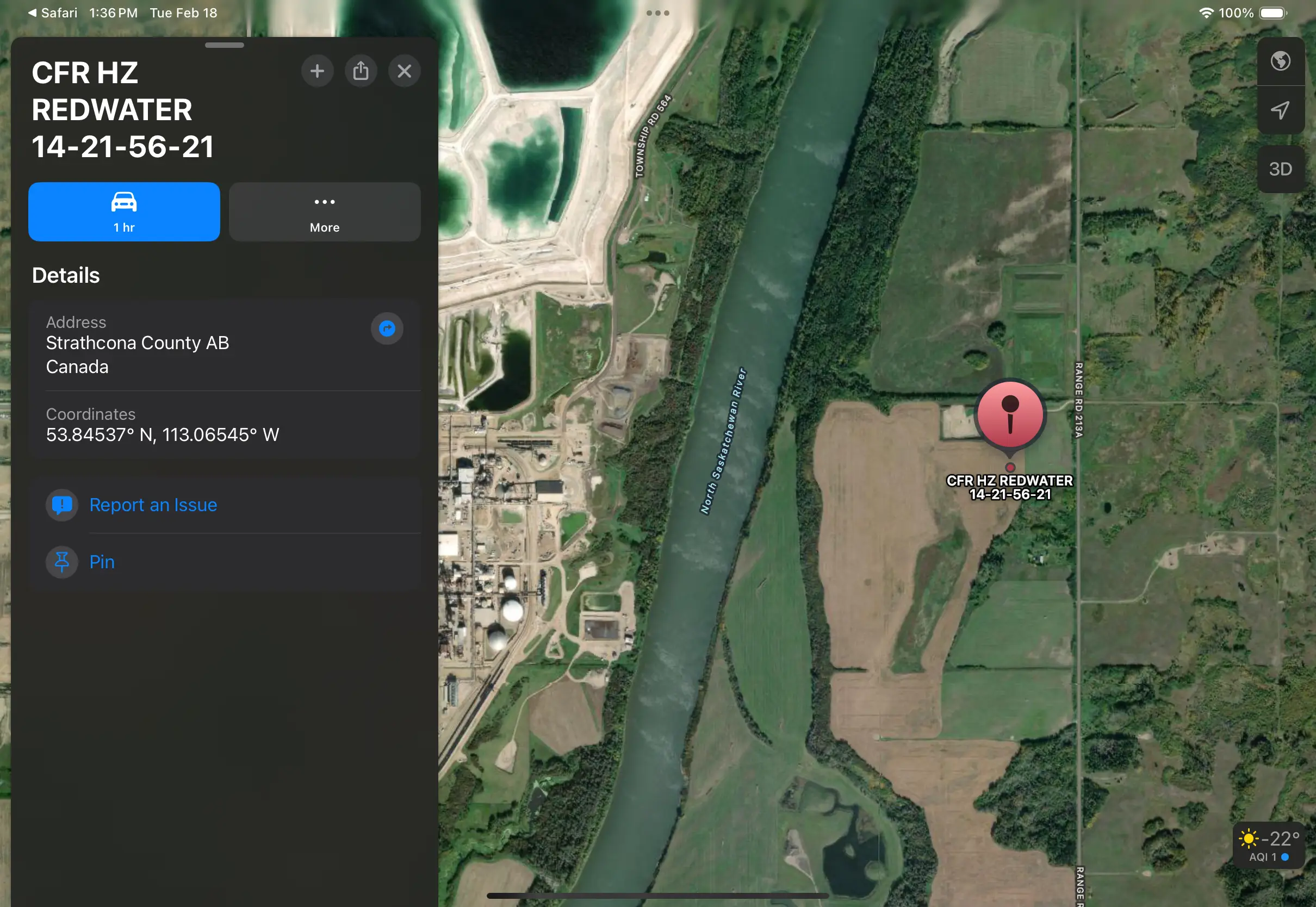Click the globe/map type icon
Viewport: 1316px width, 907px height.
[1280, 62]
